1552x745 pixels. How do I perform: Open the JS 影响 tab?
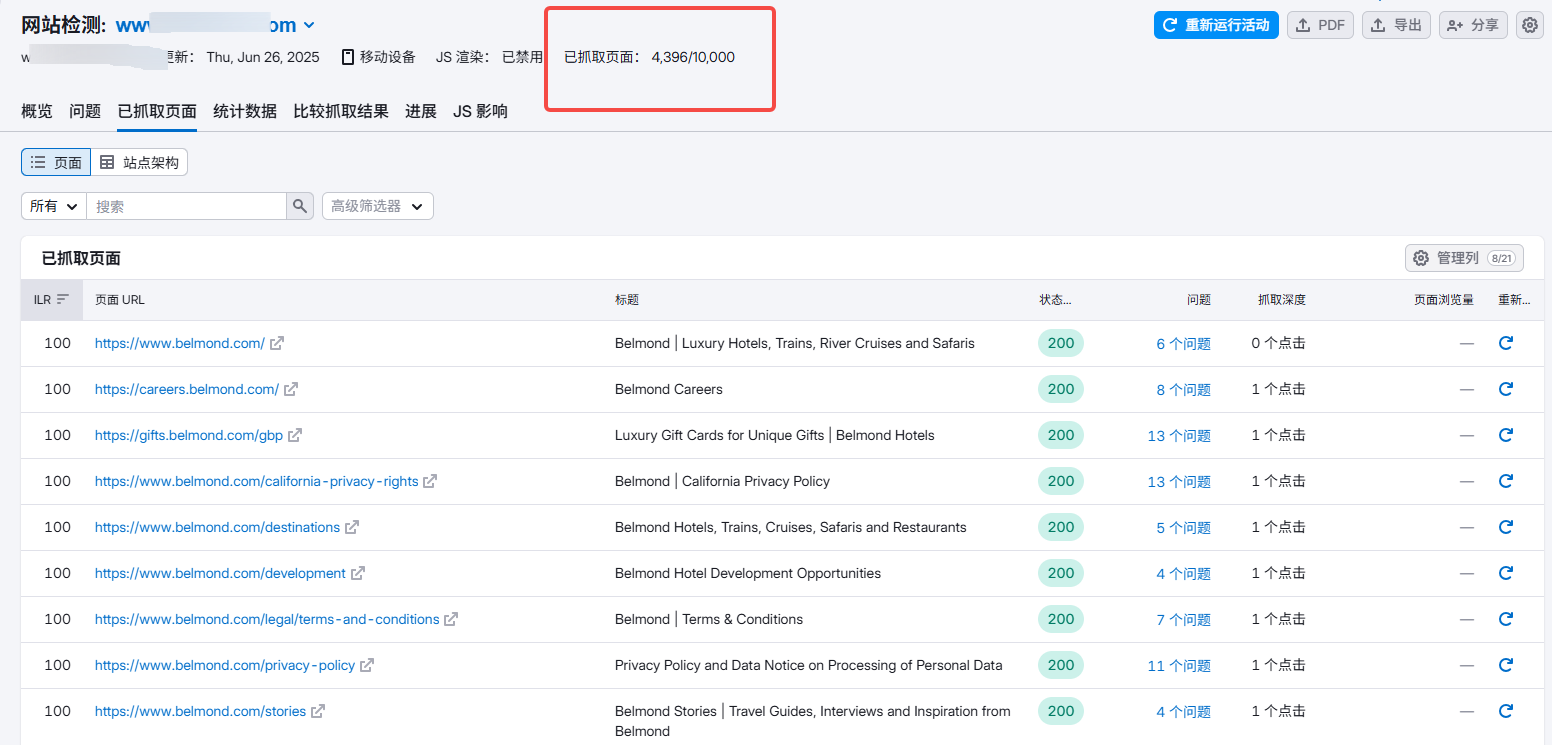point(480,111)
